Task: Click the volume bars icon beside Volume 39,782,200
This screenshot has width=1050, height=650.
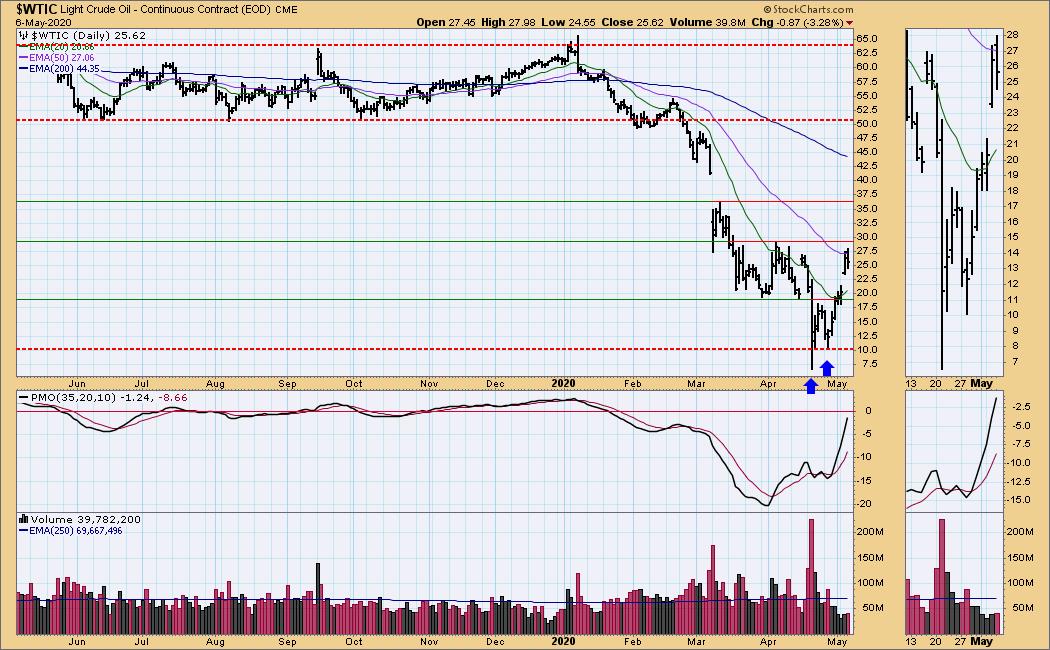Action: click(x=23, y=519)
